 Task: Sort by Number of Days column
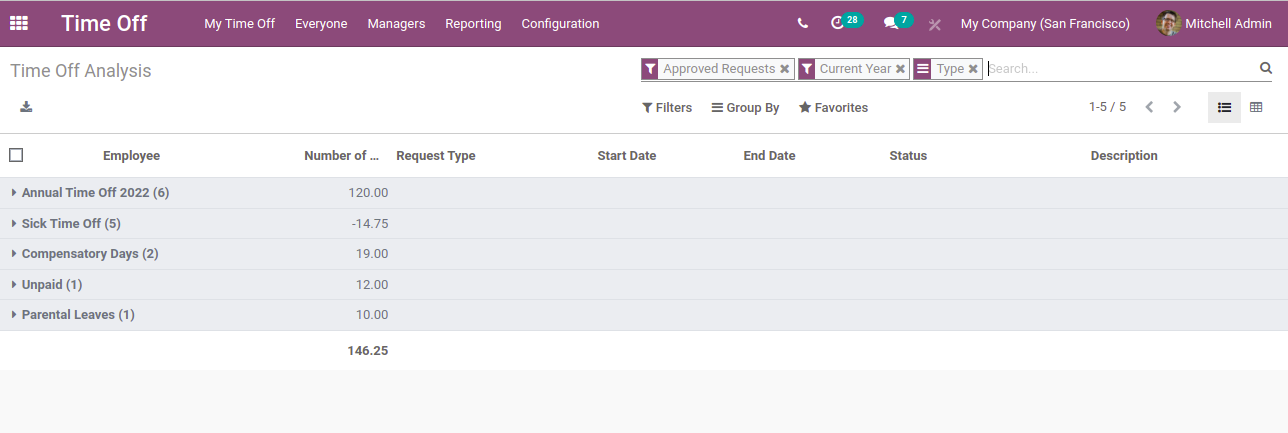(342, 156)
